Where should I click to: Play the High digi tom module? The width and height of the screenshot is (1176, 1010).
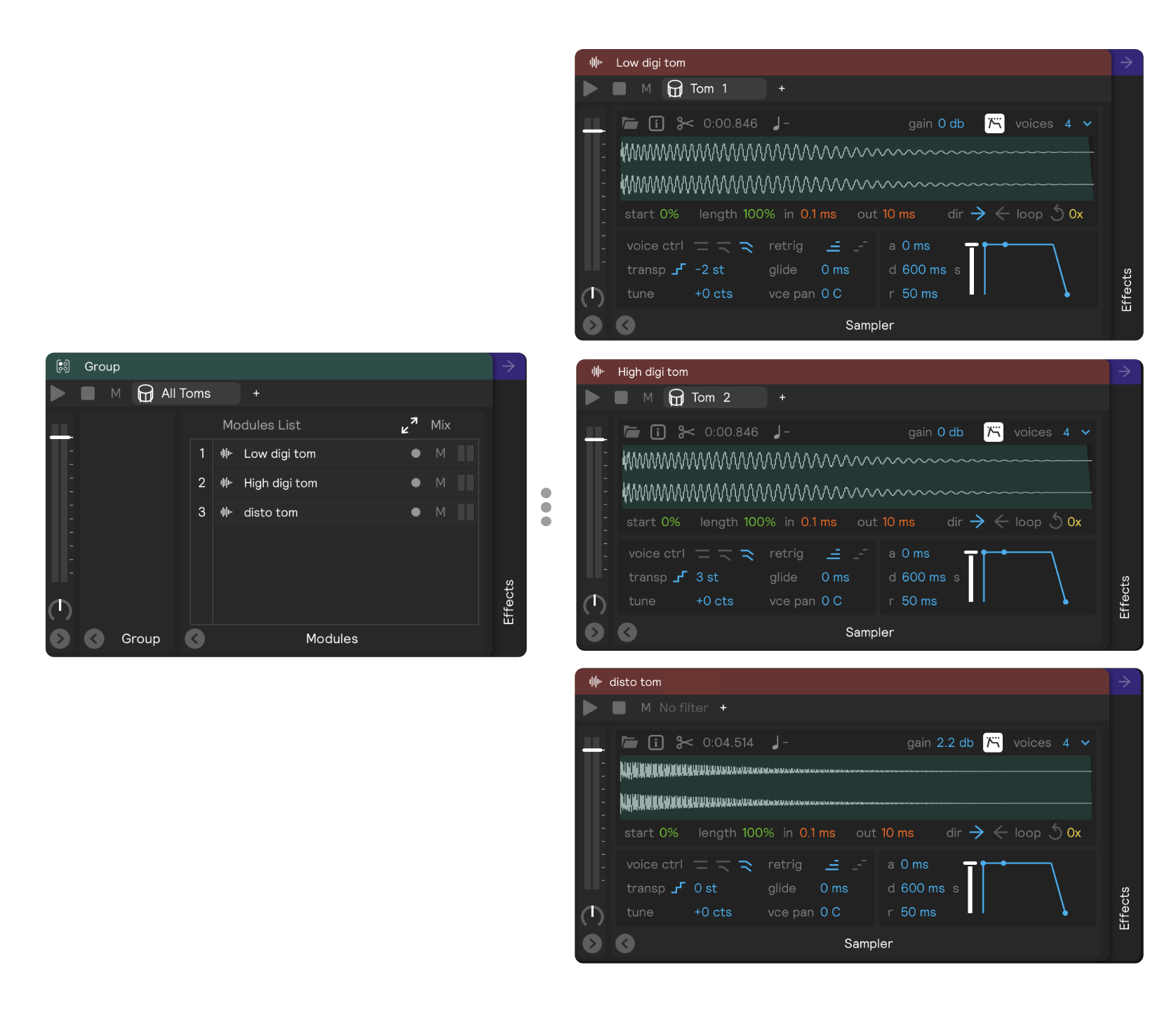point(592,398)
